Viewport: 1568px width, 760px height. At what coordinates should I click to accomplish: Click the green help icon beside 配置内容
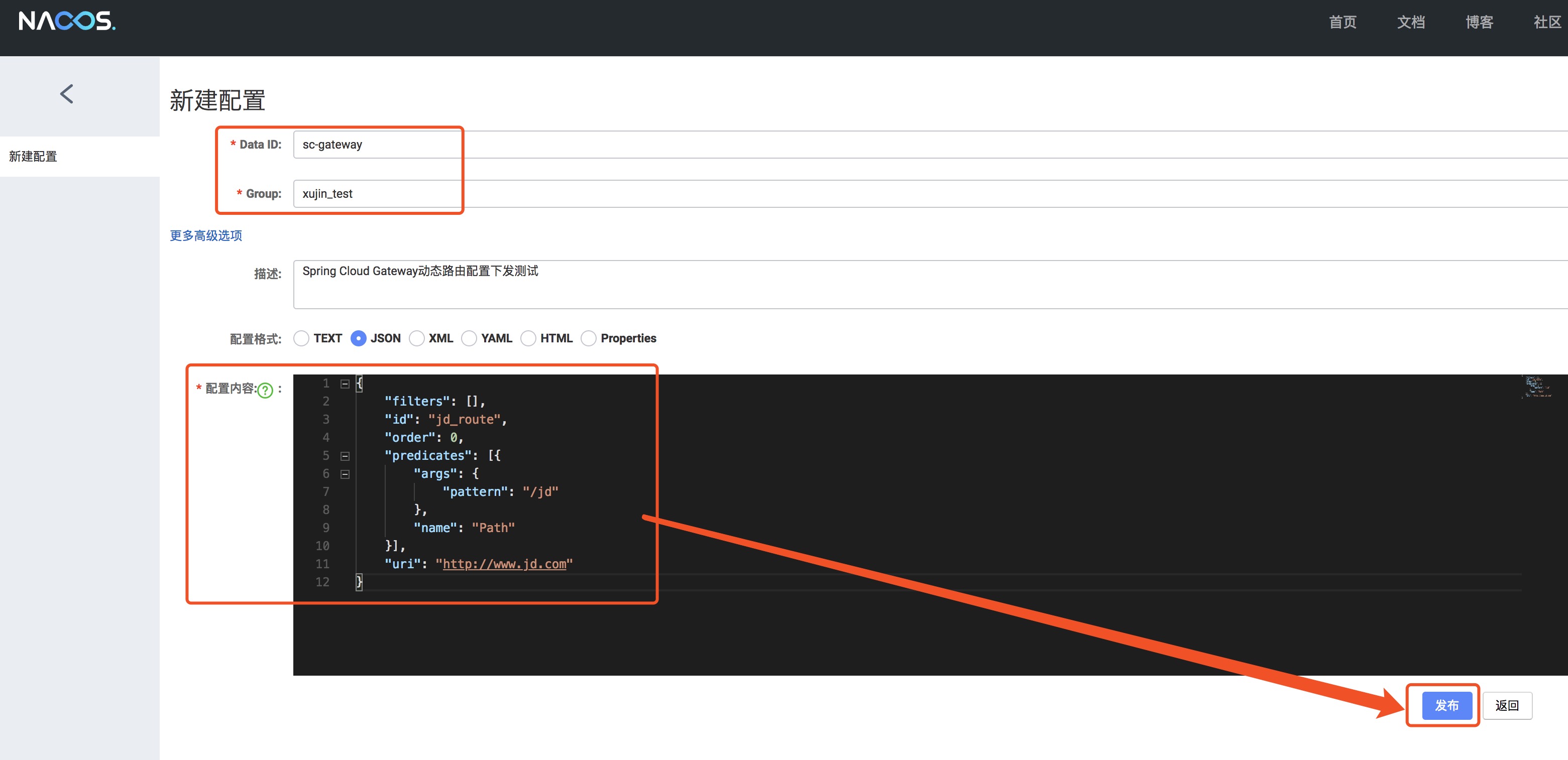pyautogui.click(x=265, y=390)
